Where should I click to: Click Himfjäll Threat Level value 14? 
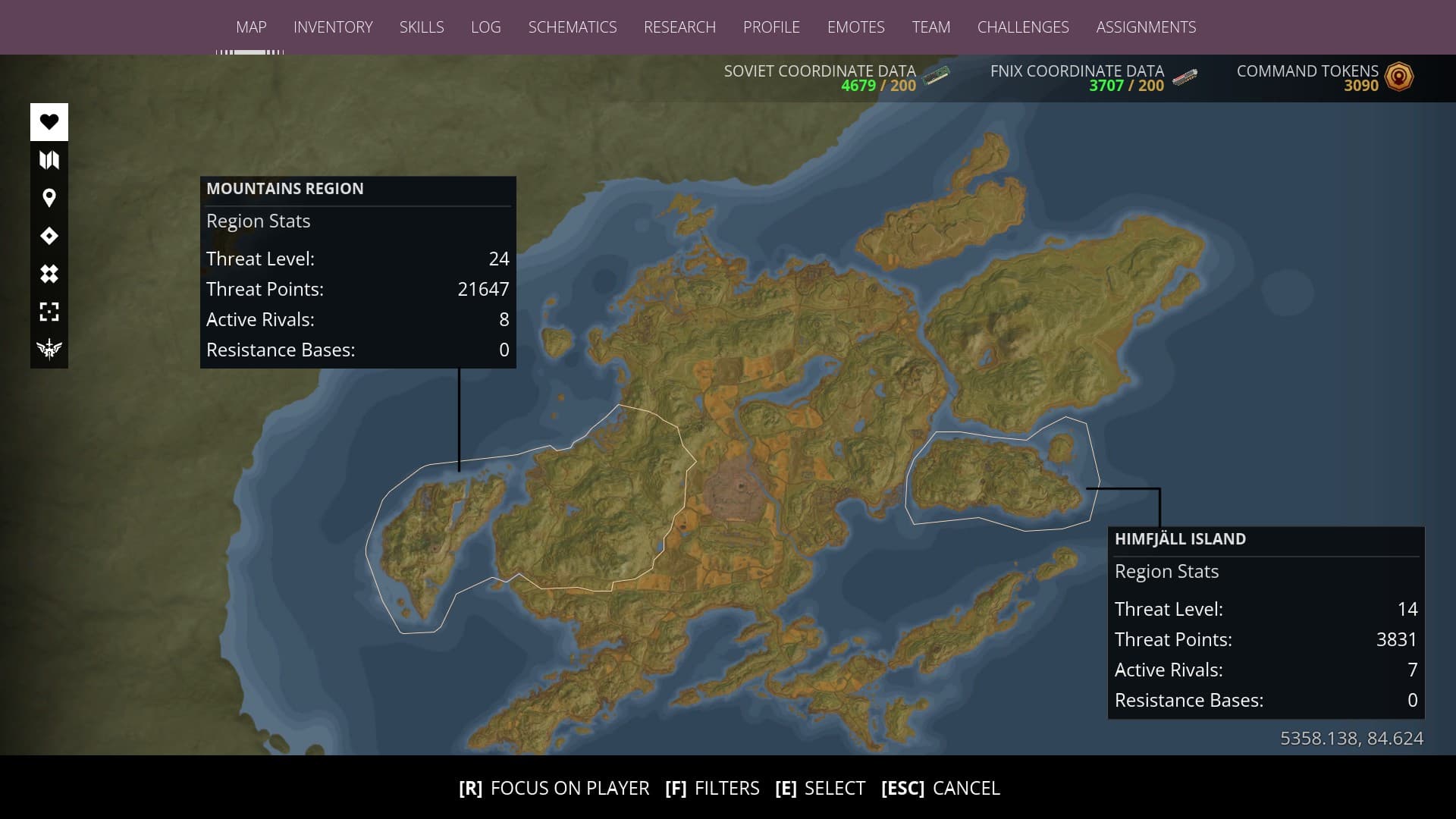[1407, 609]
